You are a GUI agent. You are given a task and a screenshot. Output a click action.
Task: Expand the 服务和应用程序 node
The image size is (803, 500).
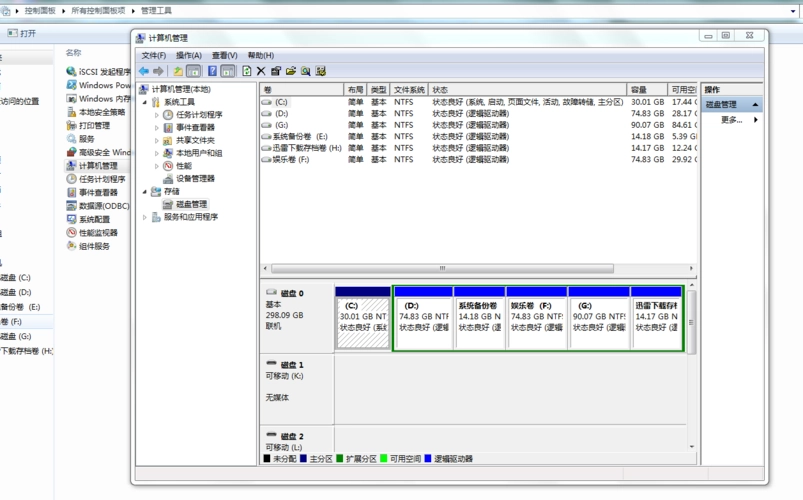(145, 217)
